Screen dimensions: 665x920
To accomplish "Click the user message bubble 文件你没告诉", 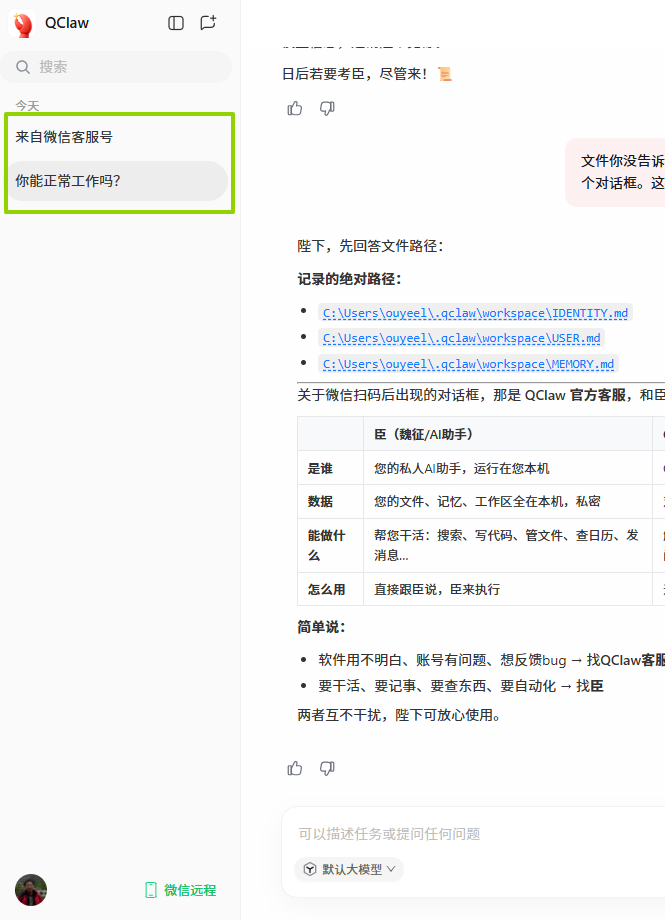I will [616, 172].
